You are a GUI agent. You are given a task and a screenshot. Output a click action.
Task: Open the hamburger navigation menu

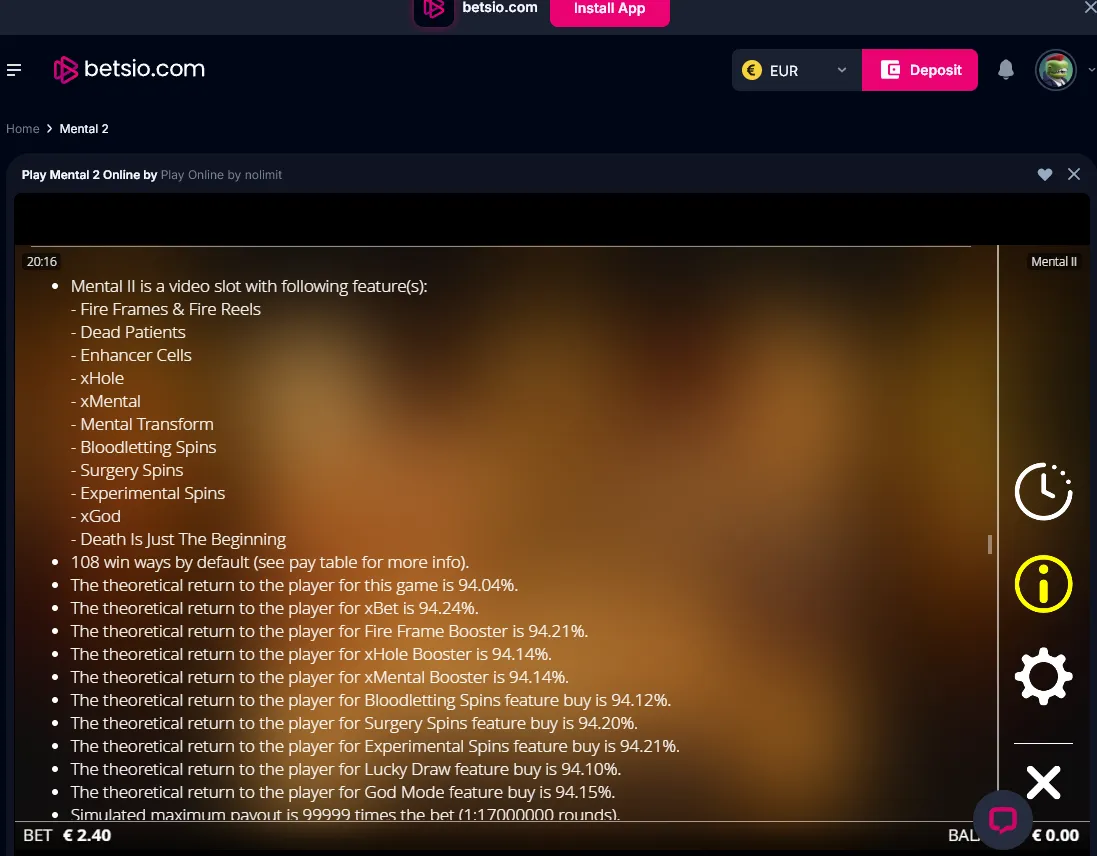click(x=14, y=70)
